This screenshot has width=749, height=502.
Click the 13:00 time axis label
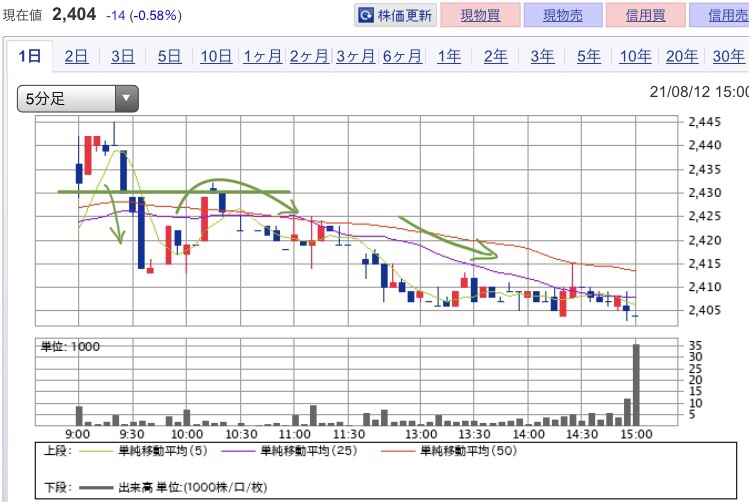(x=421, y=434)
